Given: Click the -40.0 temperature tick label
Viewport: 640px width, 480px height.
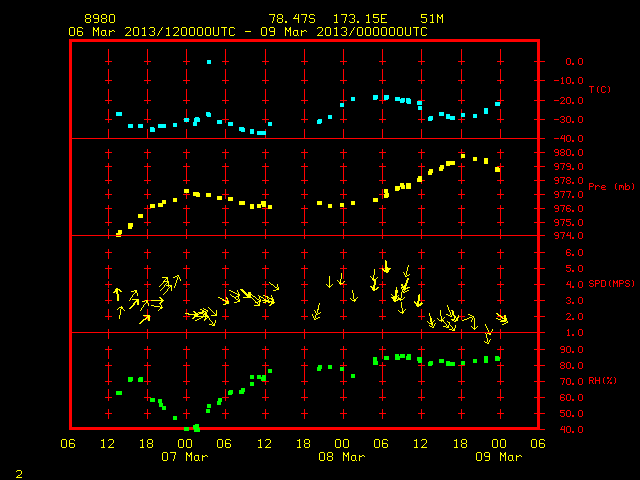Looking at the screenshot, I should click(x=569, y=138).
